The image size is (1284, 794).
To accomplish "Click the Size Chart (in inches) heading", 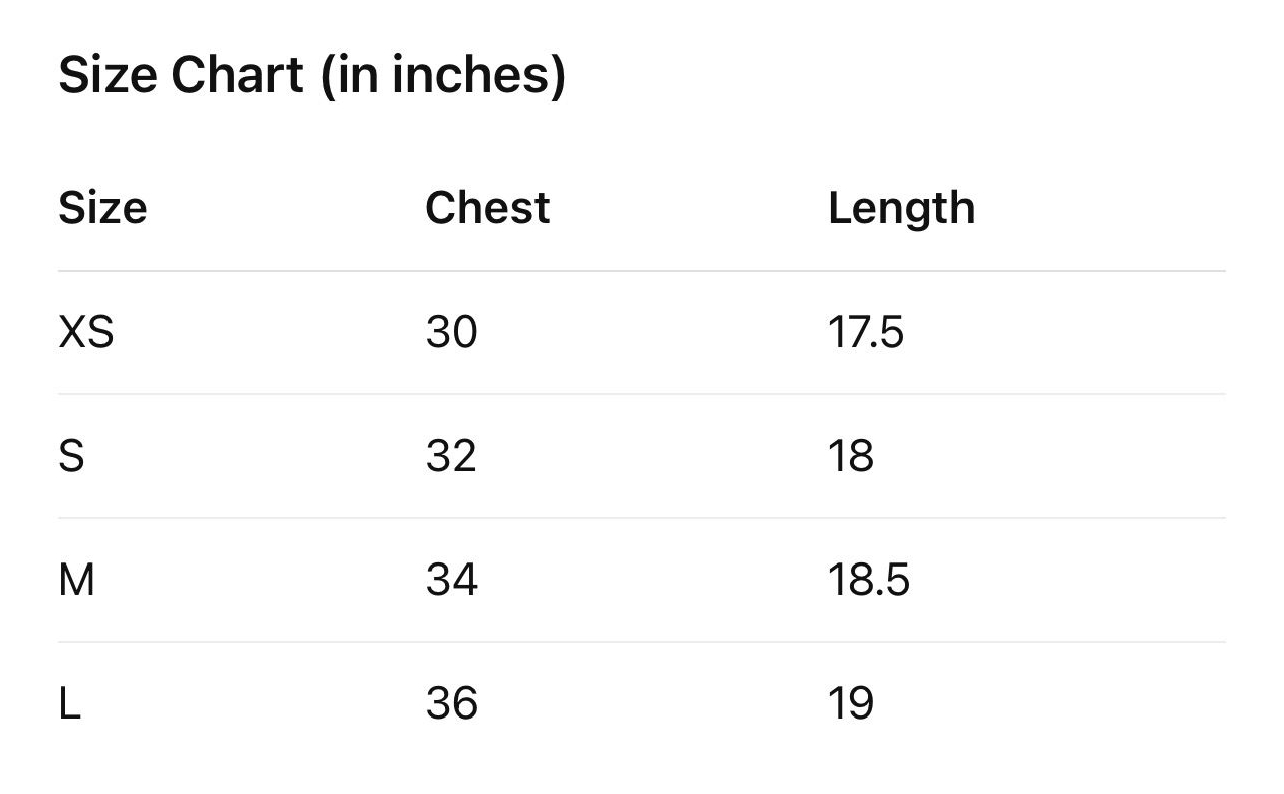I will 312,75.
